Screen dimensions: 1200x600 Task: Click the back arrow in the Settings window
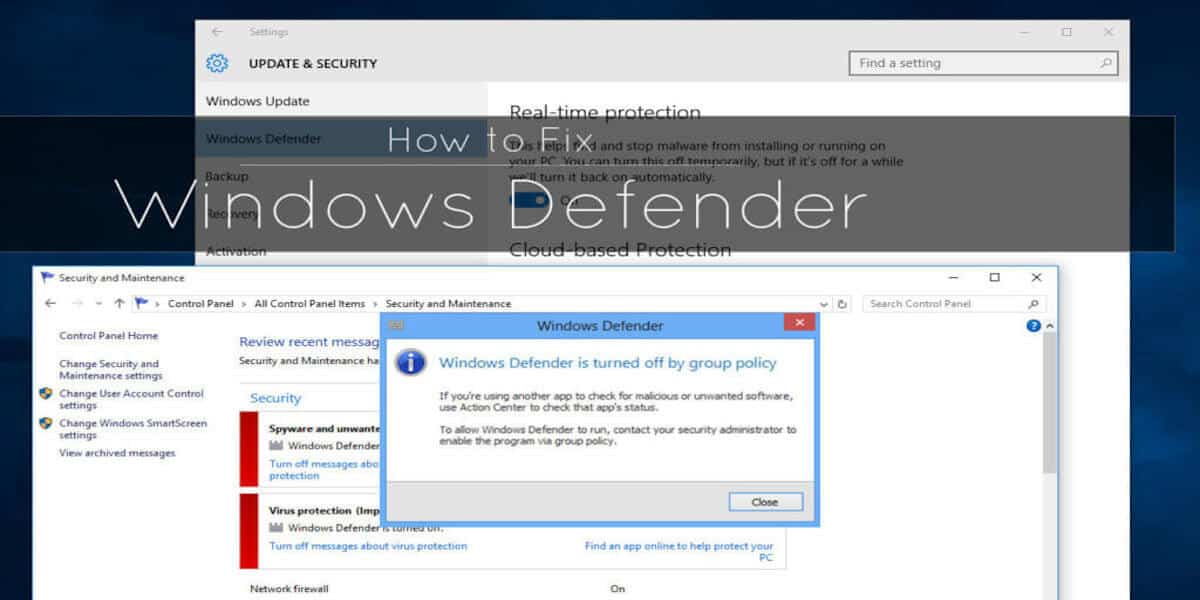click(x=216, y=31)
